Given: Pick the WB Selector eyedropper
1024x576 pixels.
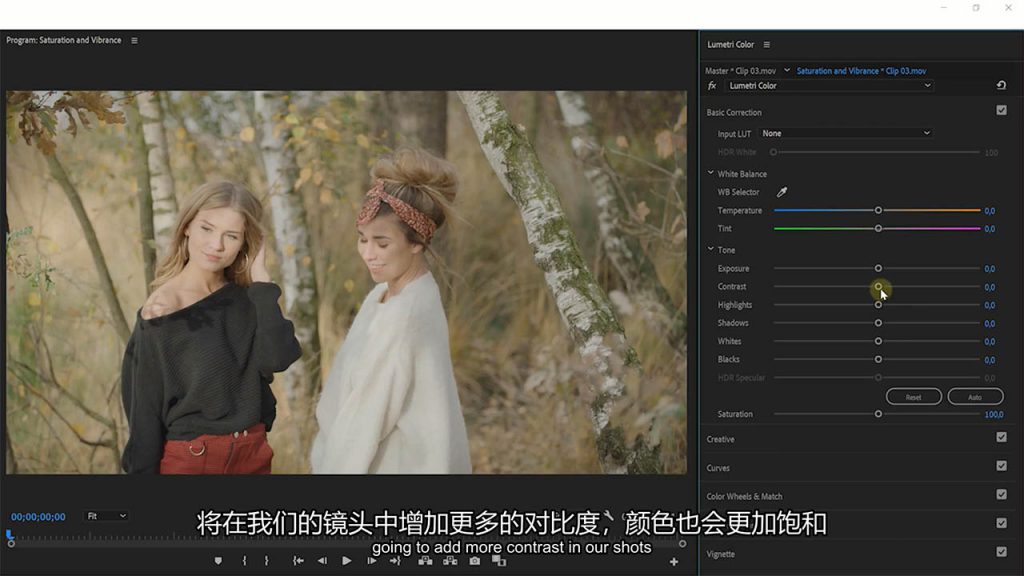Looking at the screenshot, I should pos(782,192).
